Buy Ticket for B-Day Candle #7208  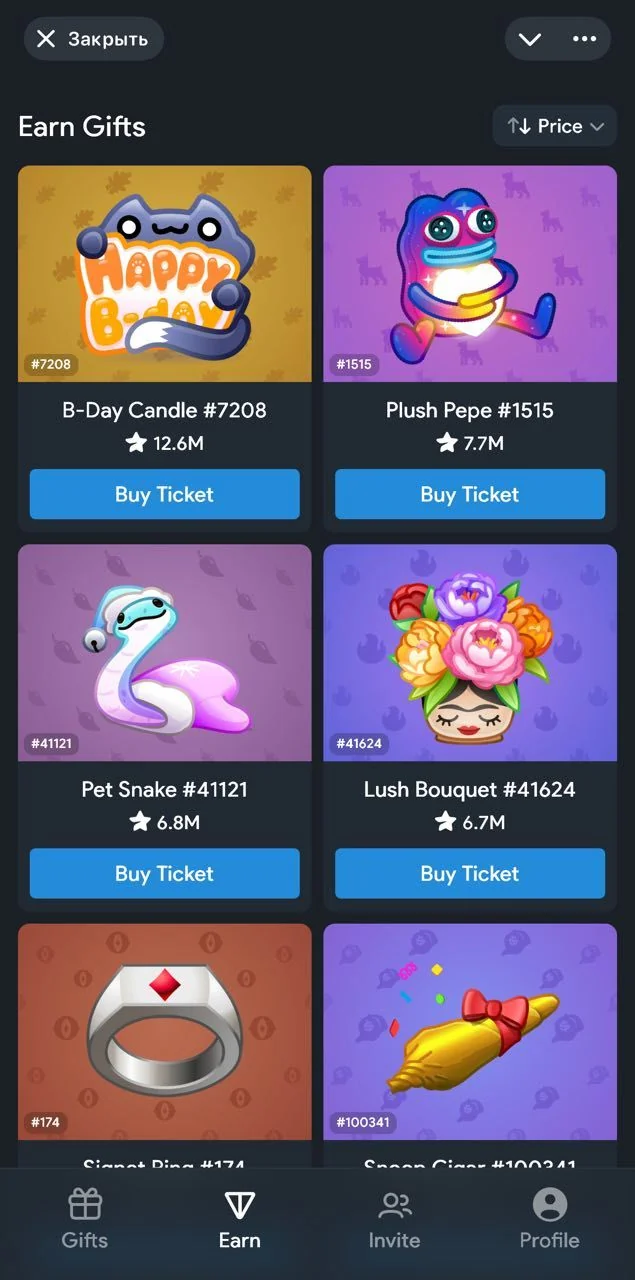coord(165,494)
